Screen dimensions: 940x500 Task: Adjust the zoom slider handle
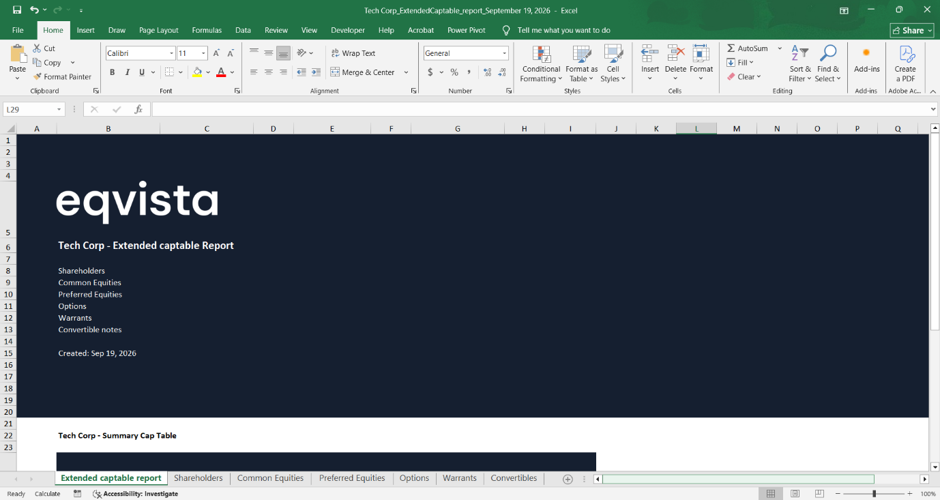click(x=874, y=493)
